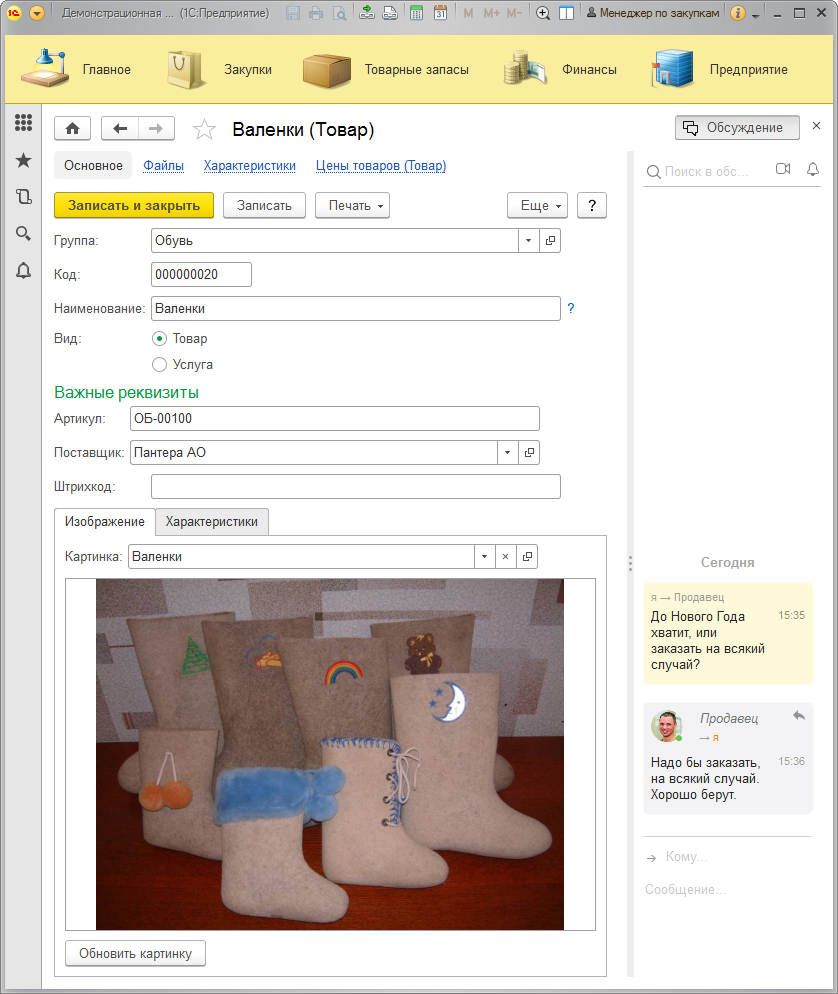Screen dimensions: 838x994
Task: Click the Записать и закрыть button
Action: [134, 205]
